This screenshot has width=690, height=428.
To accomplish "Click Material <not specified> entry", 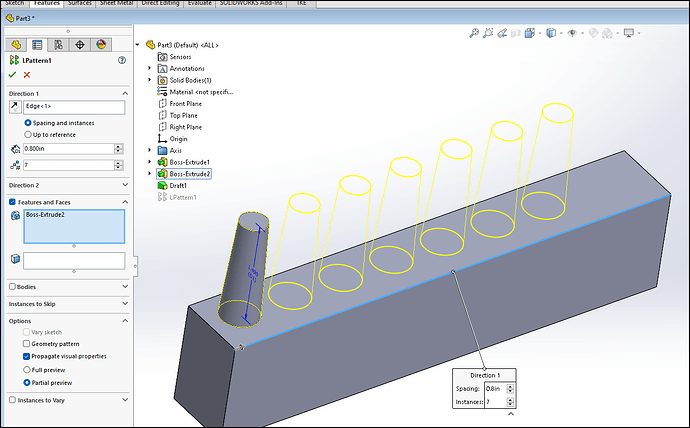I will coord(201,92).
